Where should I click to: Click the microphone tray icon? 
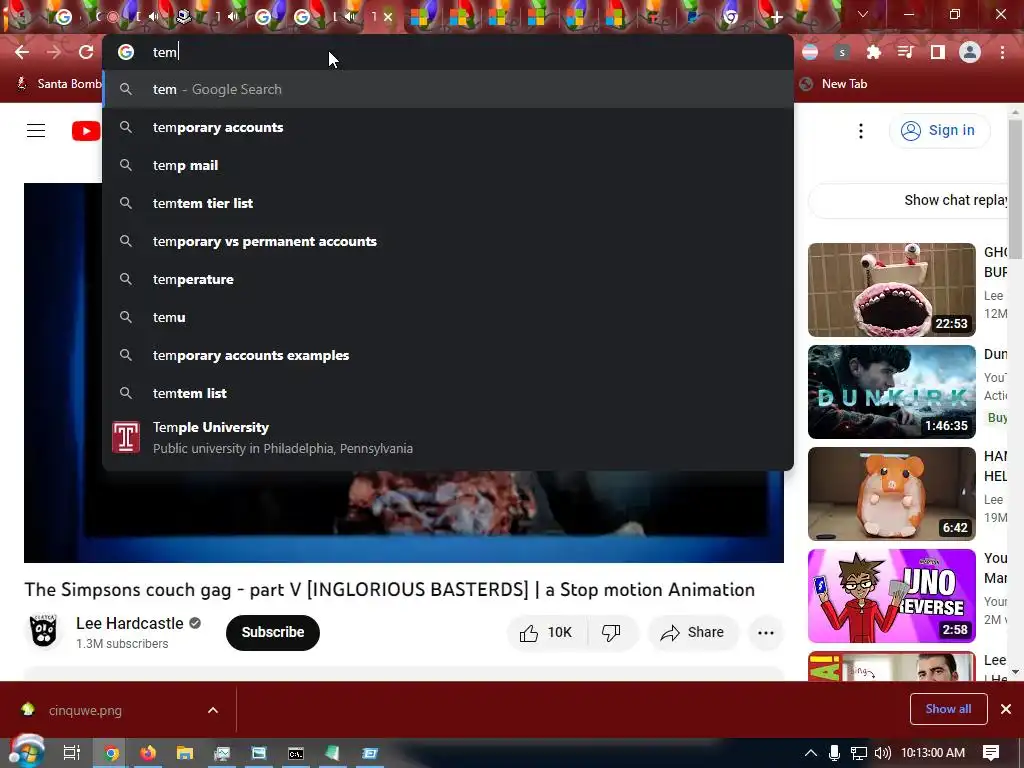click(x=834, y=753)
